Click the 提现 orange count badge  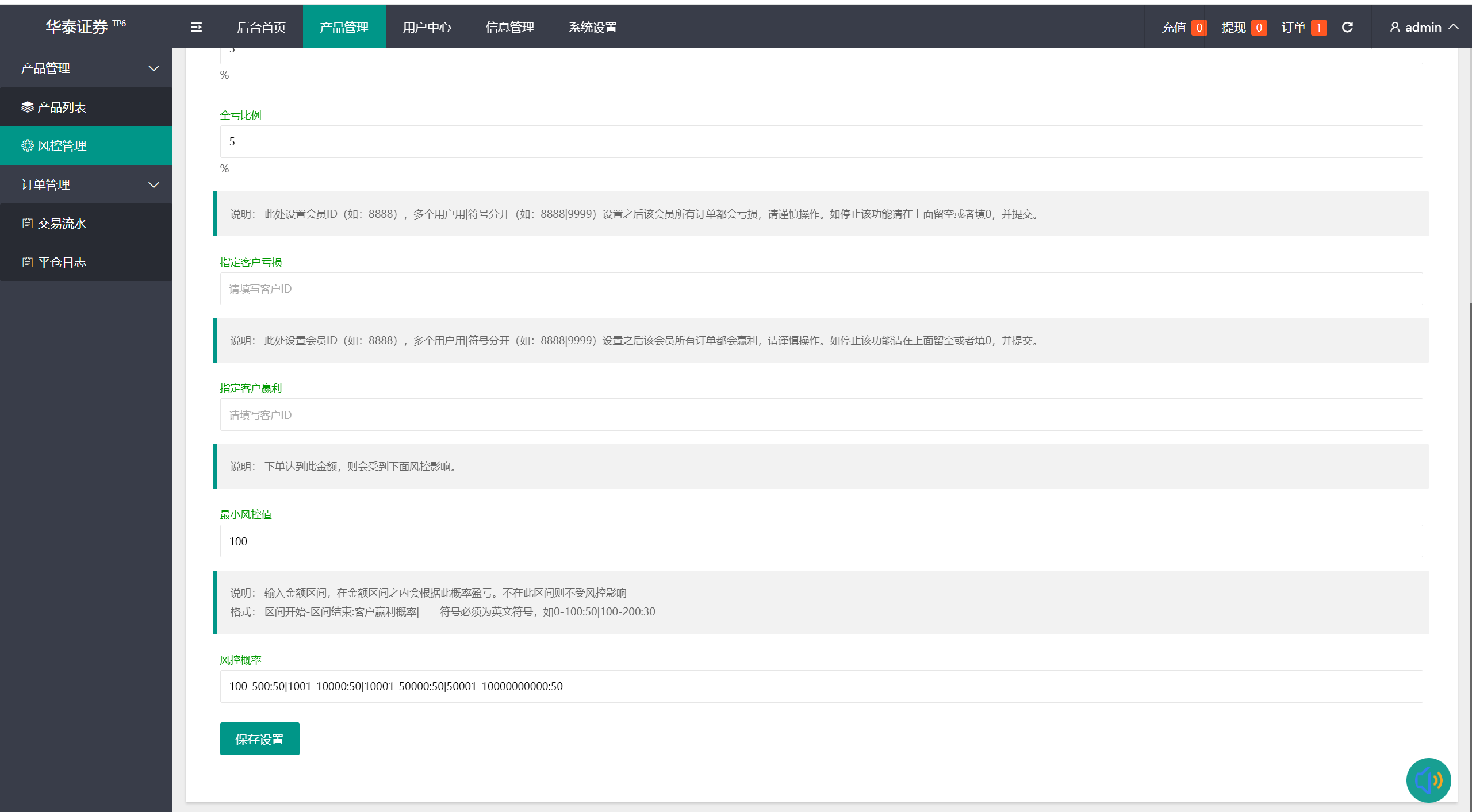tap(1259, 28)
